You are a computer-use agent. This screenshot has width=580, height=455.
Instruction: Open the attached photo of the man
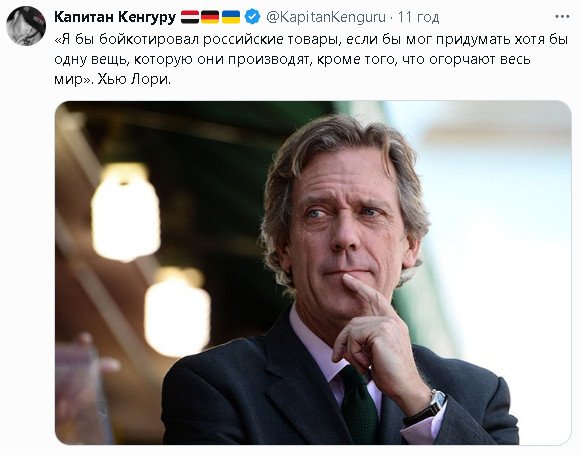coord(313,273)
